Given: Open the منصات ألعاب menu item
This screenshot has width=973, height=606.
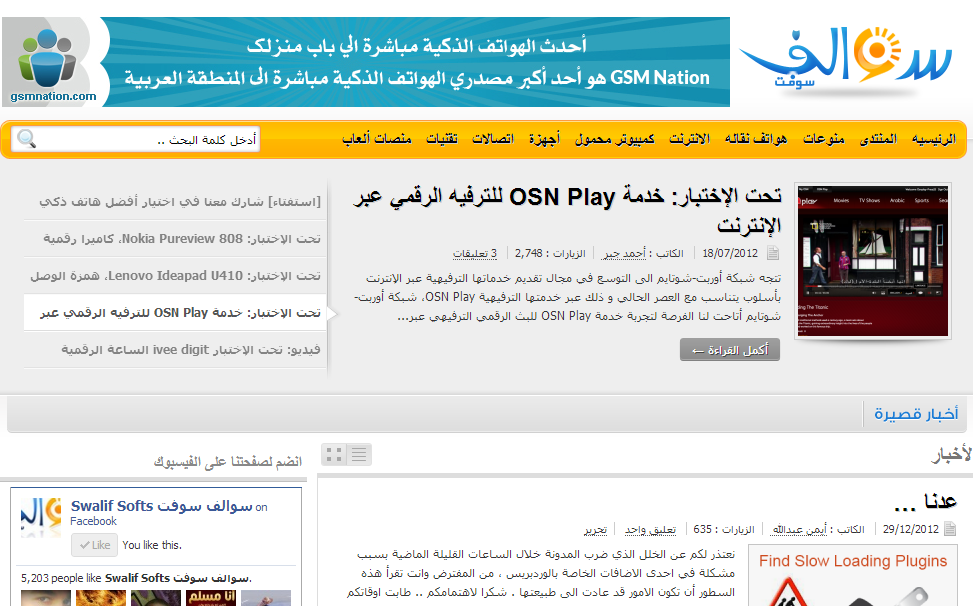Looking at the screenshot, I should click(x=377, y=139).
